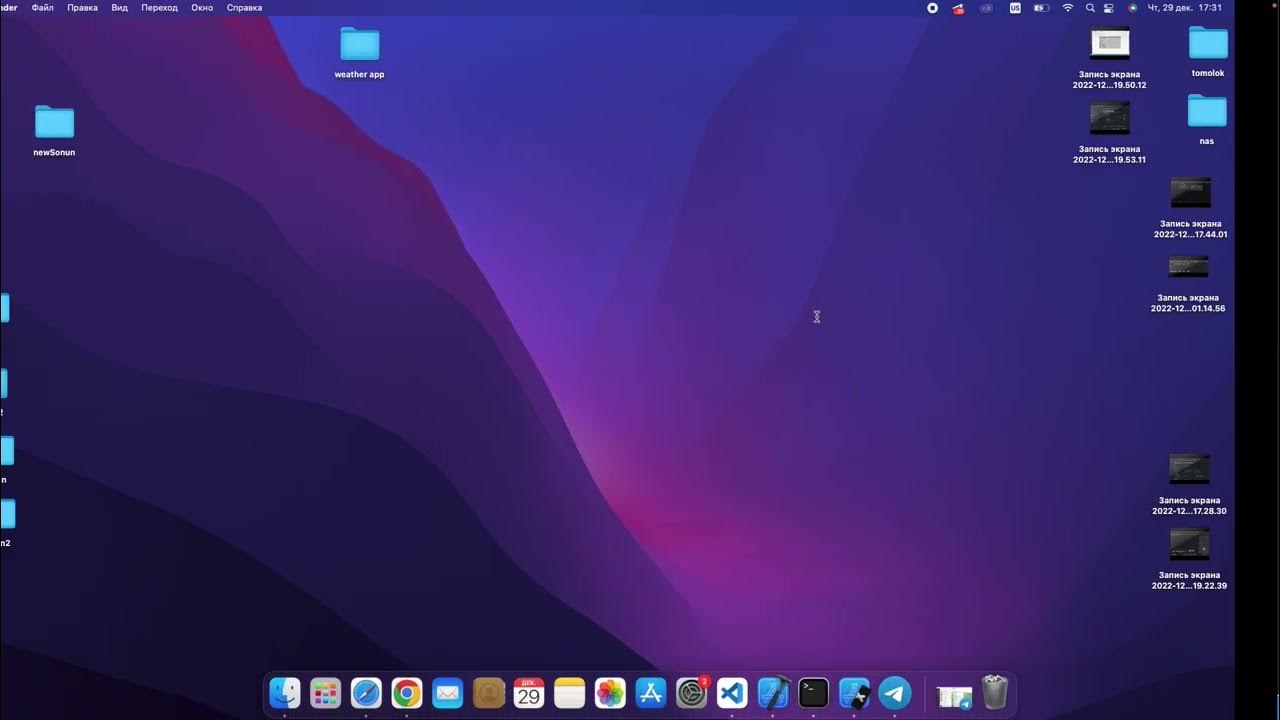Select screen recording 19.50.12 thumbnail
The width and height of the screenshot is (1280, 720).
click(1109, 43)
